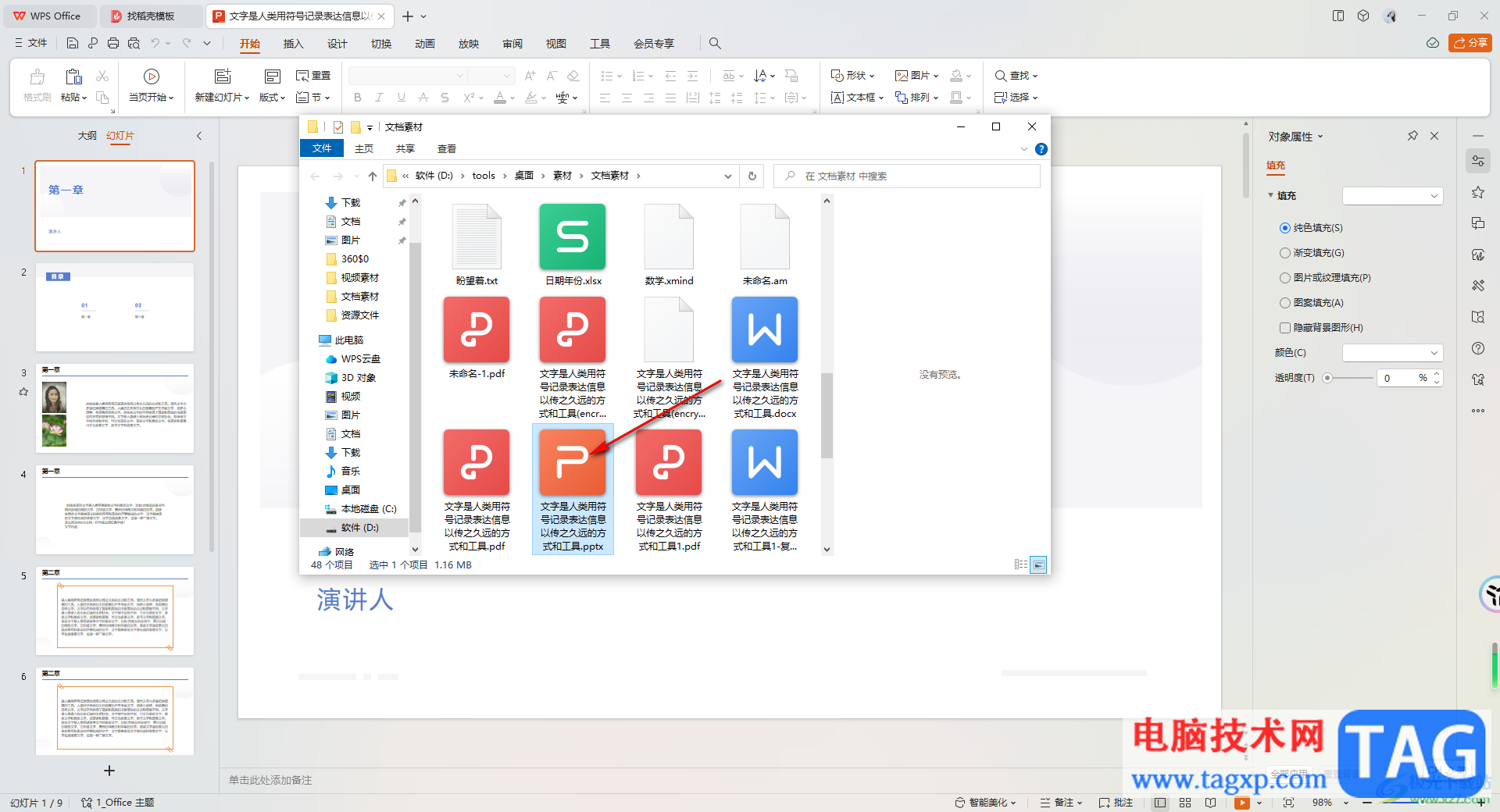Click the clear formatting eraser icon
The image size is (1500, 812).
[x=573, y=76]
